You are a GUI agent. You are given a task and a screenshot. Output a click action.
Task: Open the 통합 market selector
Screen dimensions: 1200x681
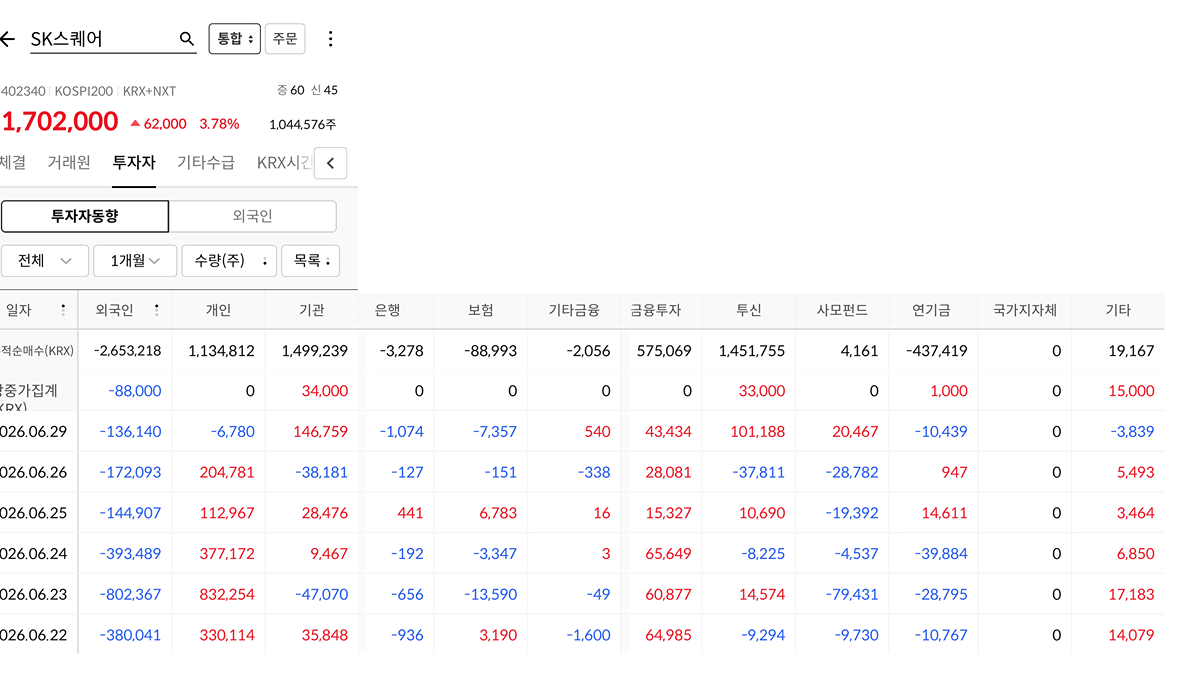(235, 39)
